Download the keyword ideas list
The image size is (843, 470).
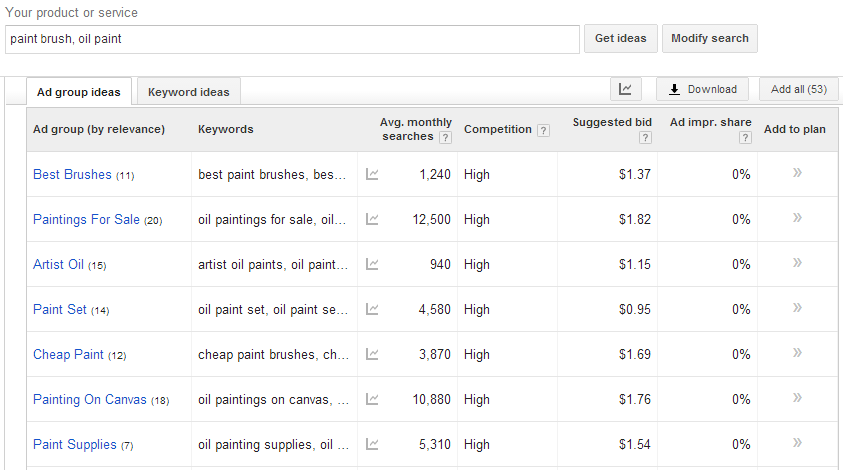point(702,89)
